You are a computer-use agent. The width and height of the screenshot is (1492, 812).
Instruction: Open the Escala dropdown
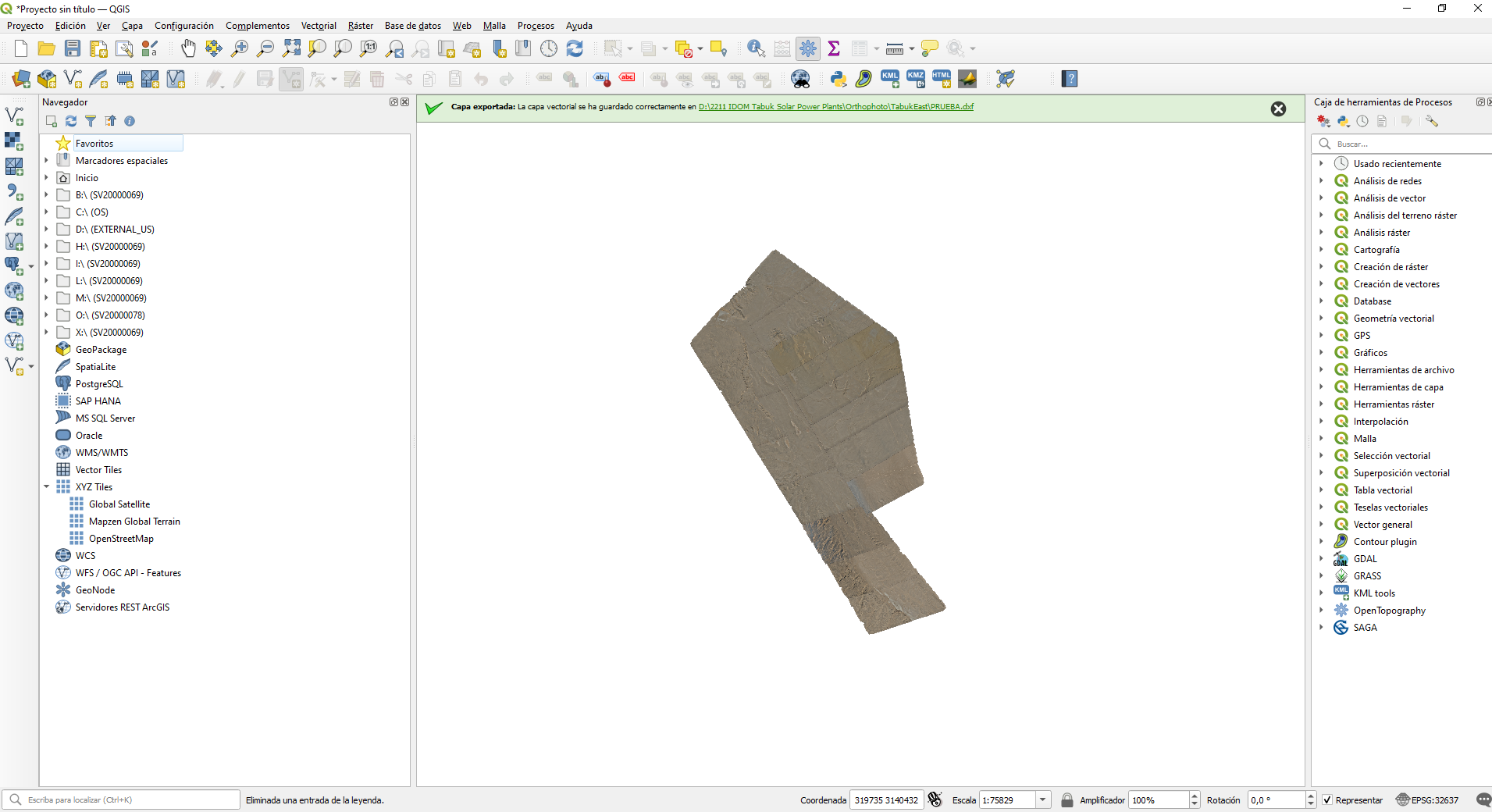(x=1042, y=800)
